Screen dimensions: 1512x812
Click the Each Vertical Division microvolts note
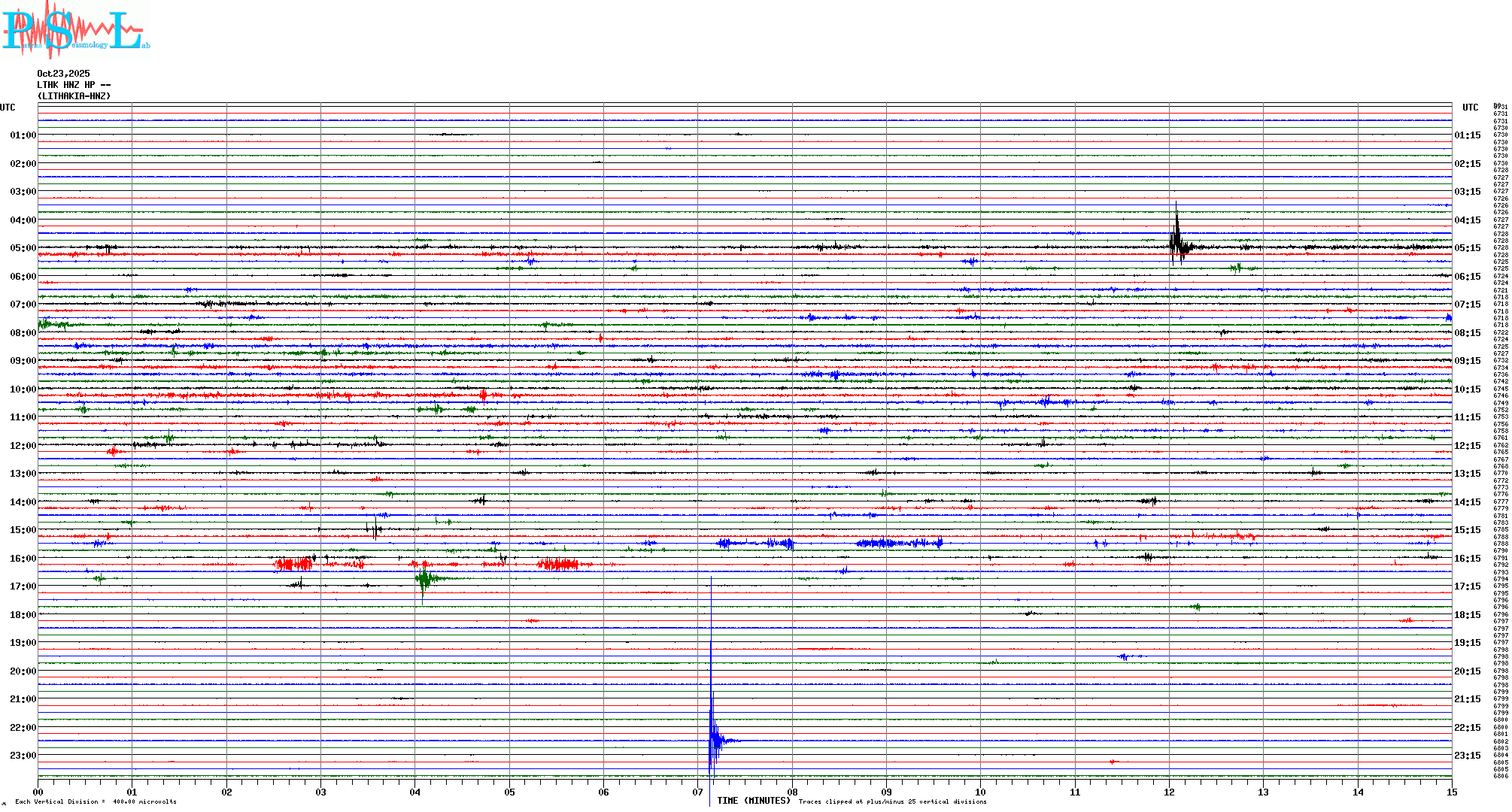[x=96, y=802]
